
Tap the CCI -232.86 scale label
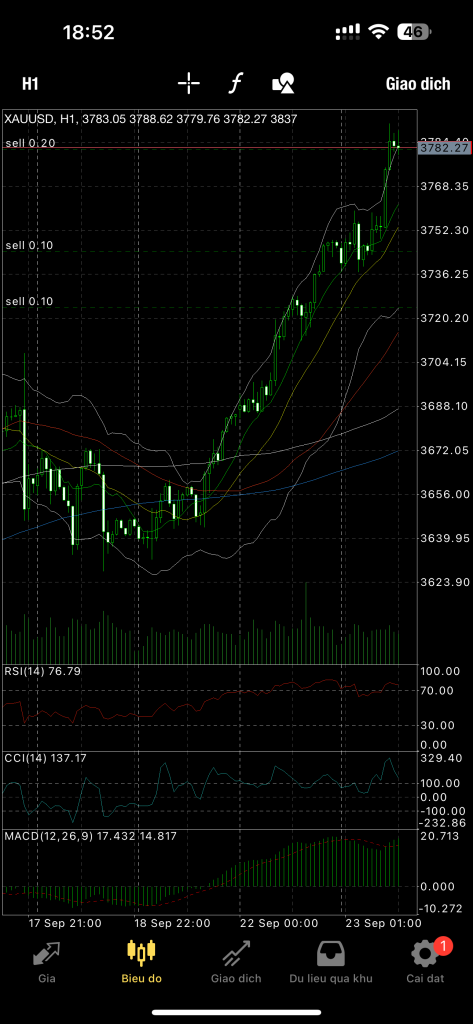tap(444, 823)
